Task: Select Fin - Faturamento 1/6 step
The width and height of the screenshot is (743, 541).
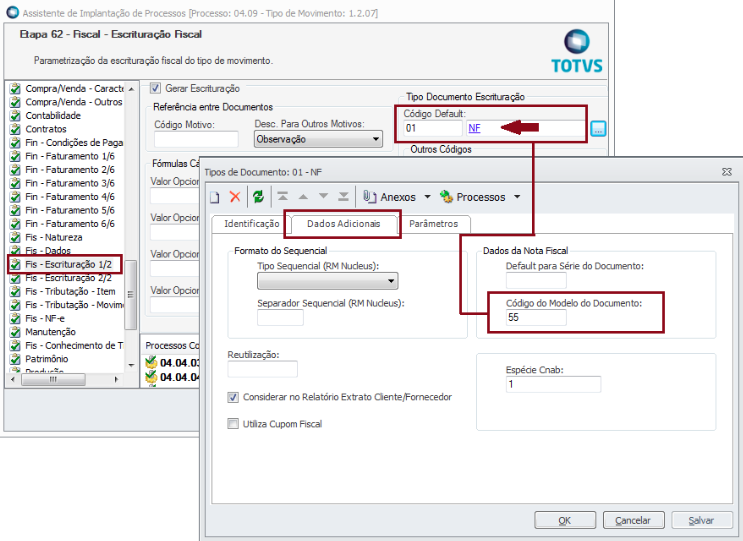Action: [70, 156]
